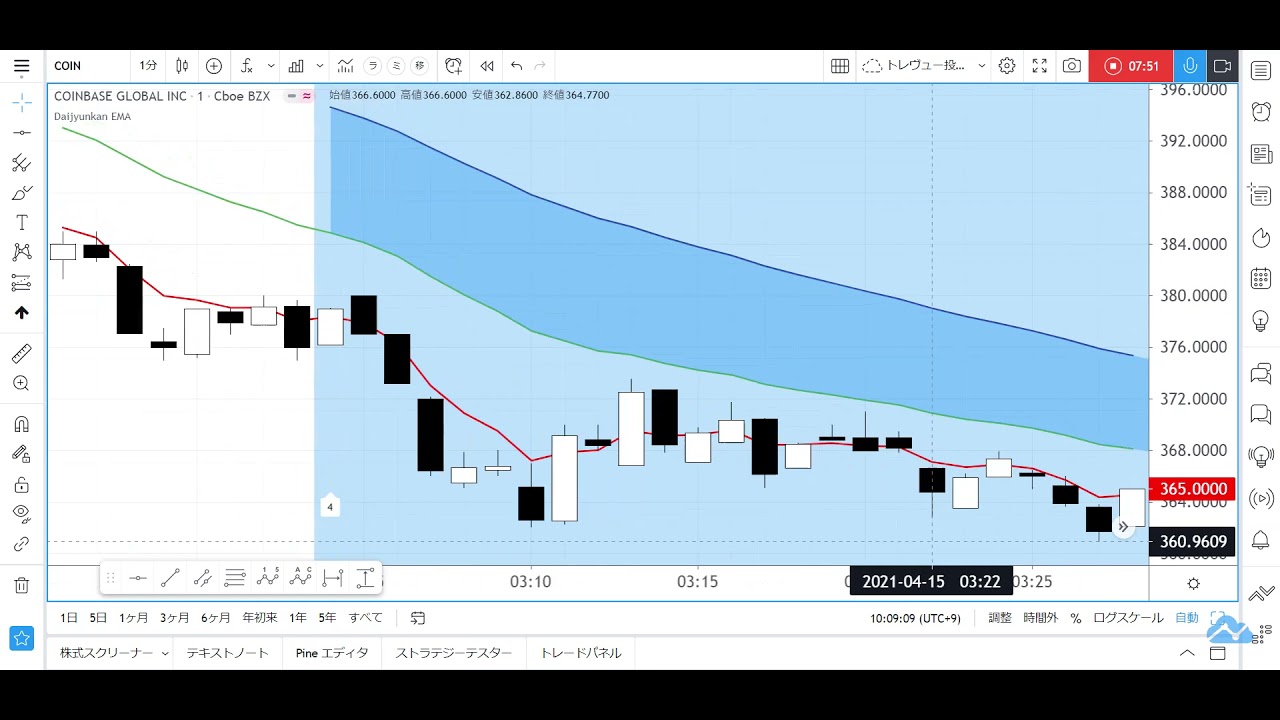Open the candlestick chart style selector
Screen dimensions: 1280x720
(182, 66)
